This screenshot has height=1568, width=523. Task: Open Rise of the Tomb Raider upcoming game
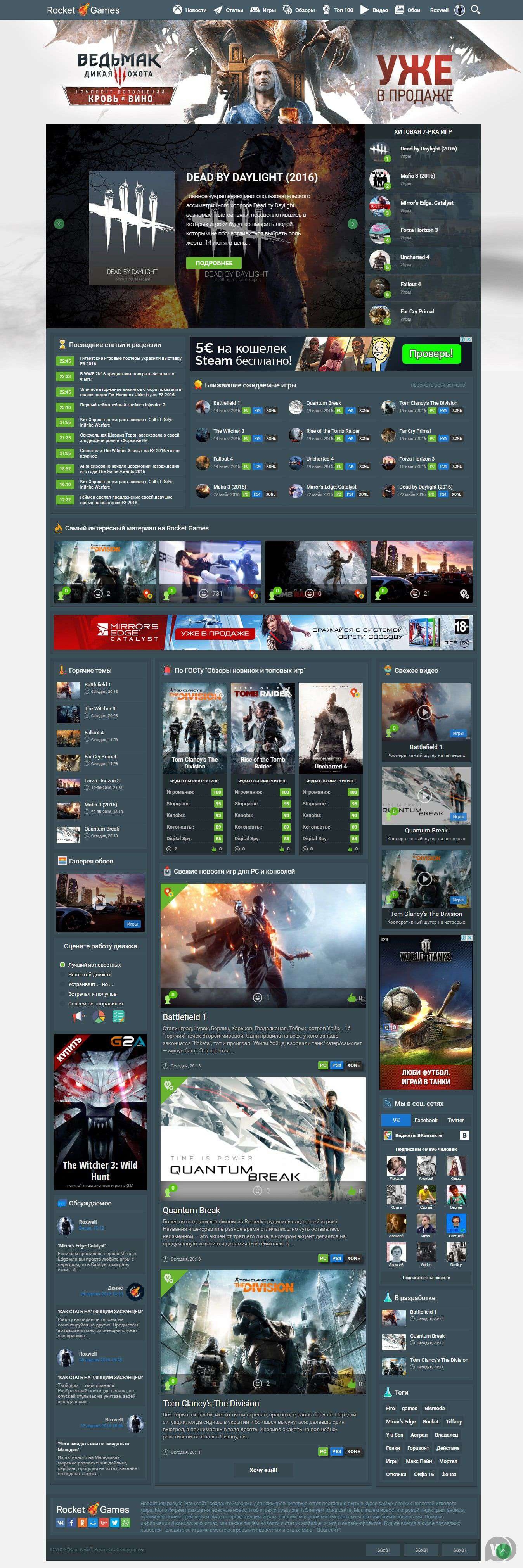click(x=333, y=431)
